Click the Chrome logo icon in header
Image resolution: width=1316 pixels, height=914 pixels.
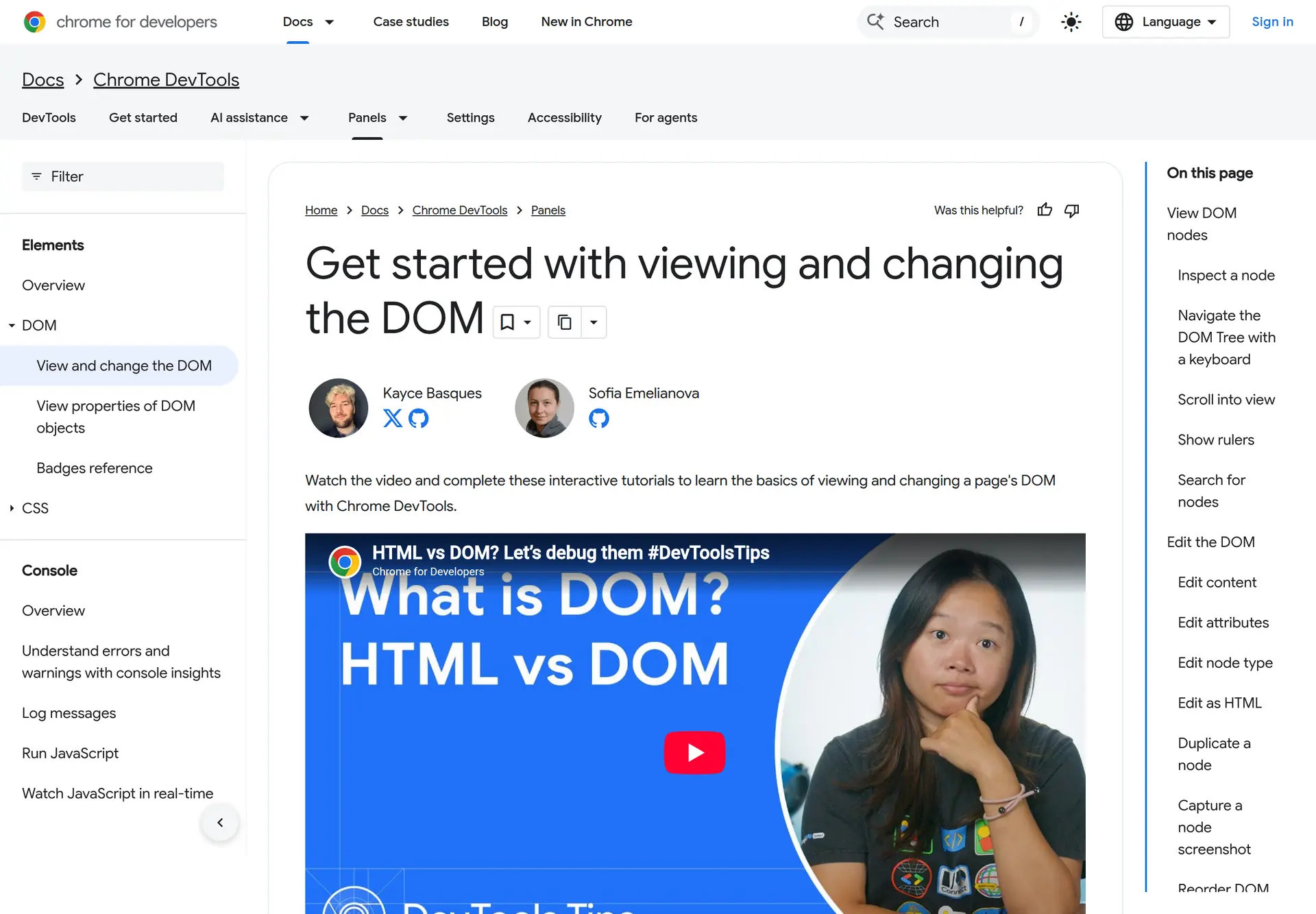pyautogui.click(x=34, y=22)
